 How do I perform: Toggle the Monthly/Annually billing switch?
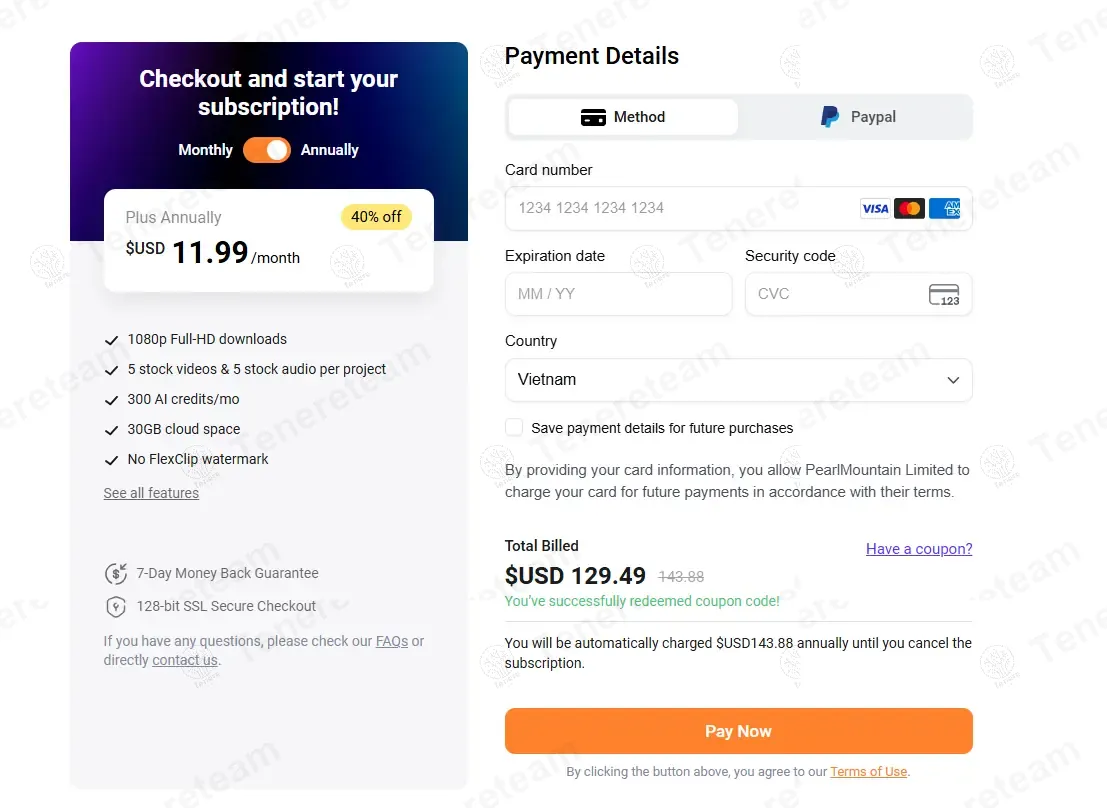point(267,150)
